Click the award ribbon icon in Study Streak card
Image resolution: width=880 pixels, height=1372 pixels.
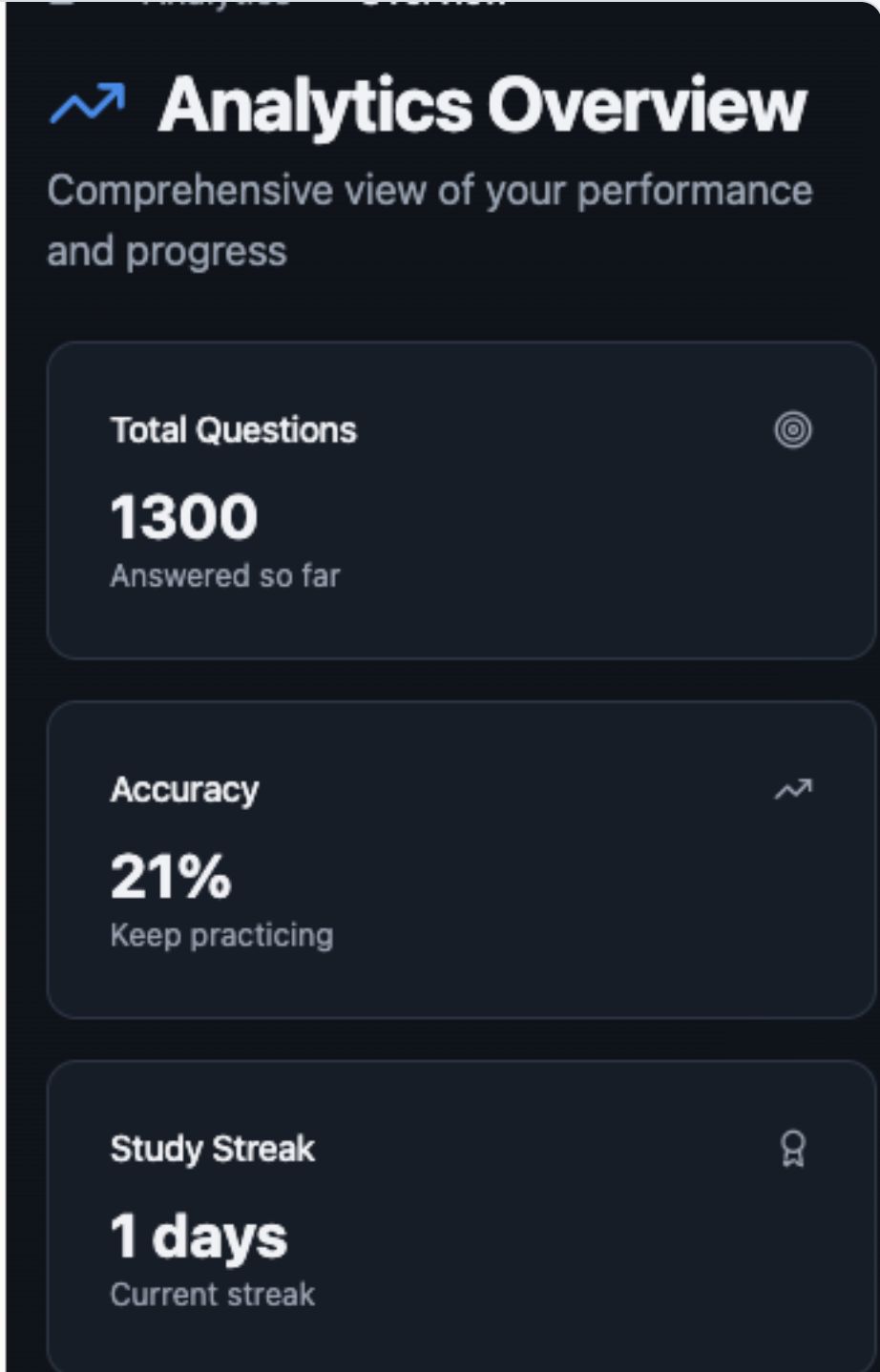(x=792, y=1149)
